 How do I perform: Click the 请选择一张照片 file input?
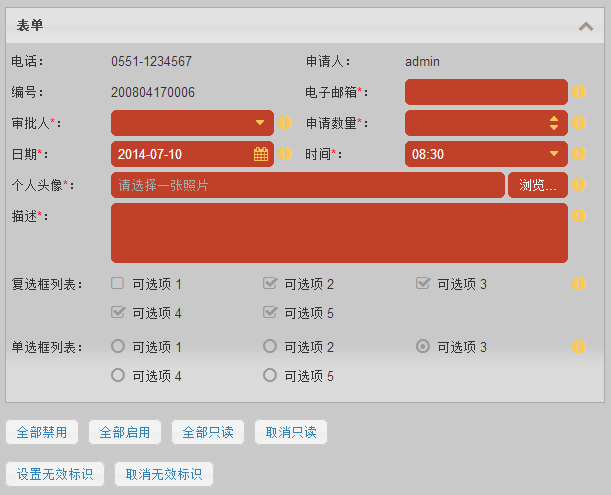click(x=308, y=185)
